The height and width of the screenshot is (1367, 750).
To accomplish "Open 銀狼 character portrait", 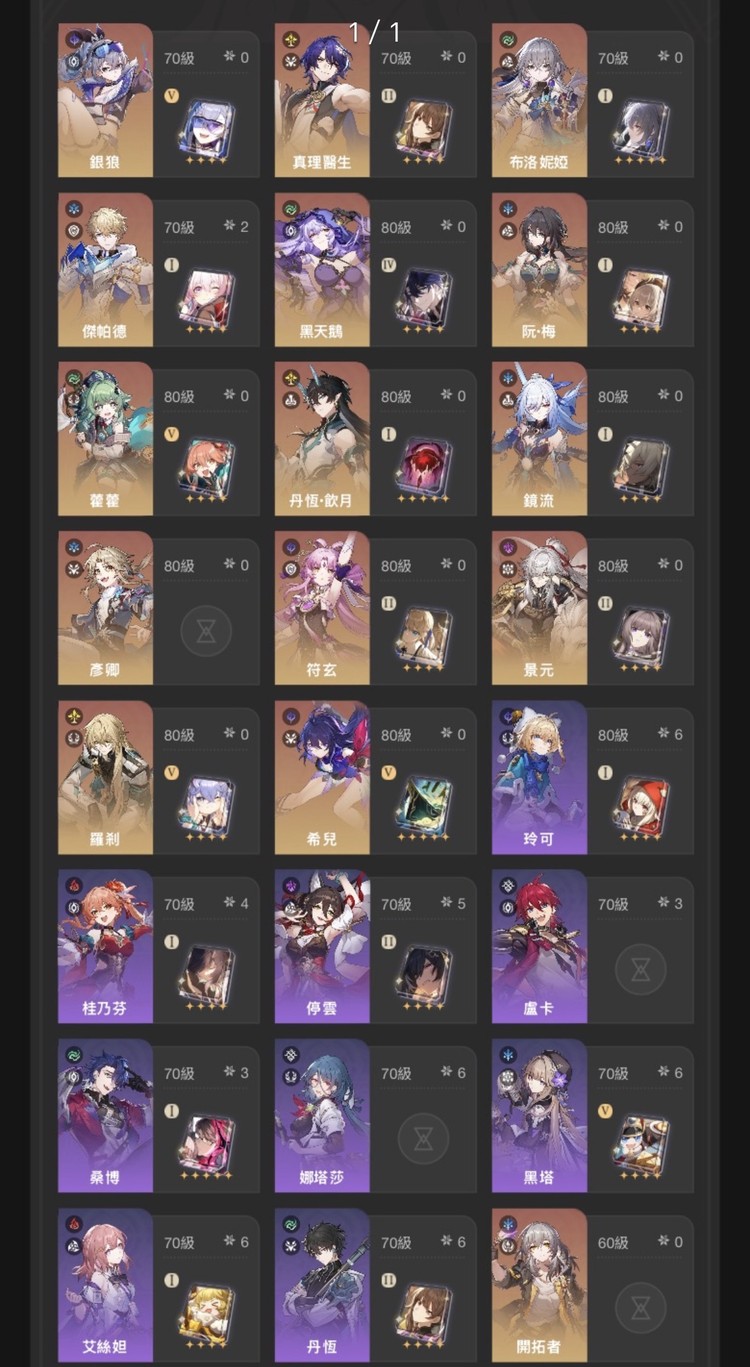I will [105, 100].
